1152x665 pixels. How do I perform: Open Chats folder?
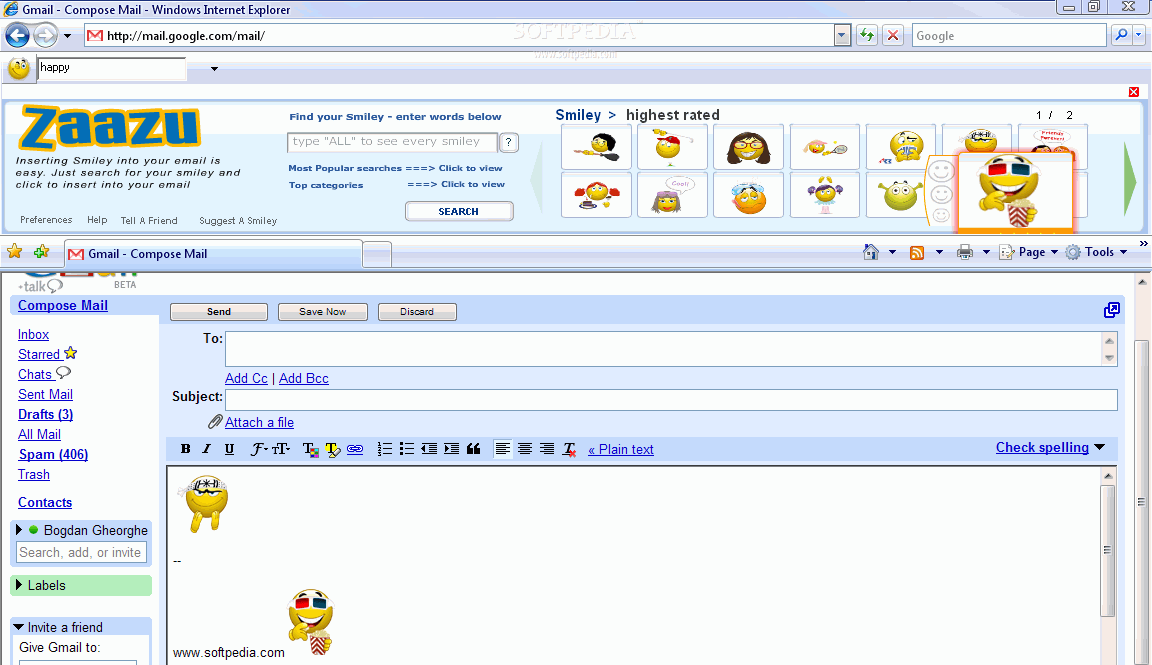[x=35, y=374]
